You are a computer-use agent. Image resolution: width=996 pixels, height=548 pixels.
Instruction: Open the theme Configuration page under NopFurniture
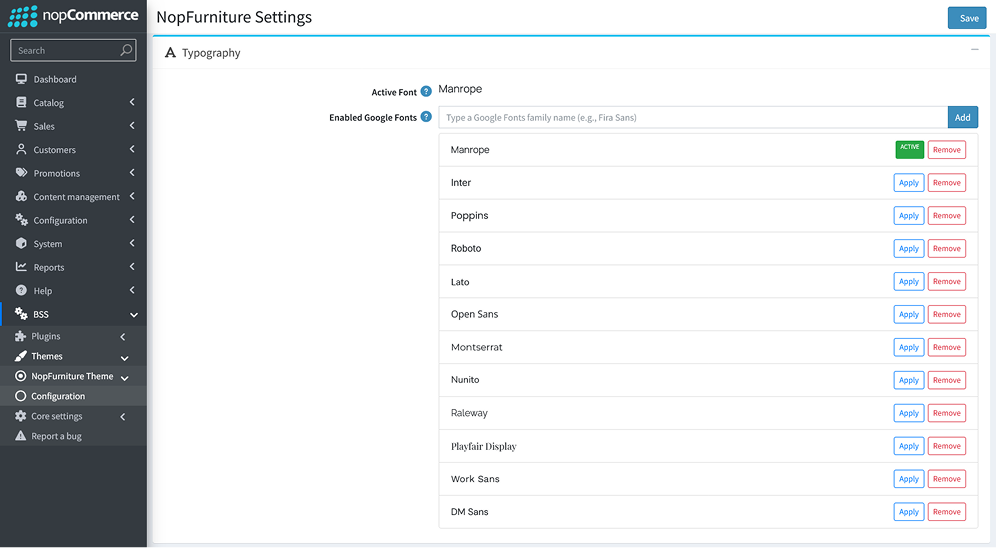[x=73, y=396]
